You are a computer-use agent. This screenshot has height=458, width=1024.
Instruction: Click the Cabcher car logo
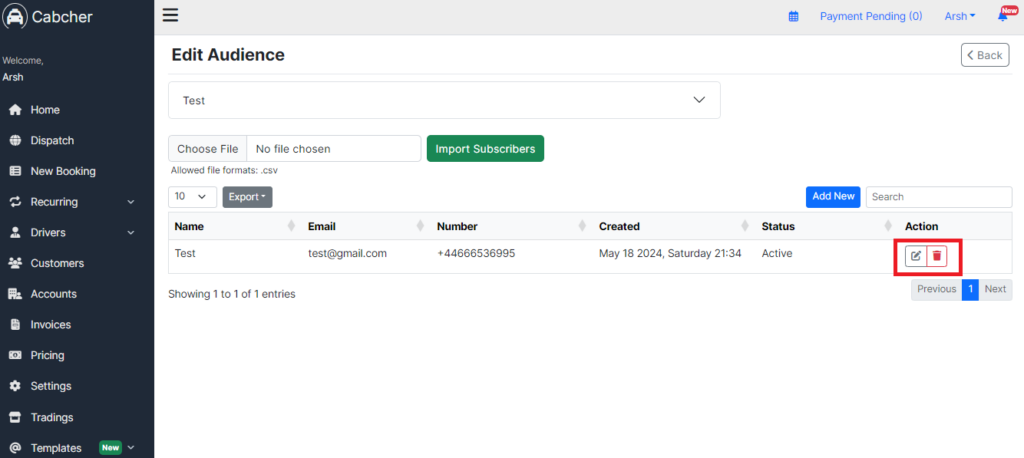tap(15, 17)
